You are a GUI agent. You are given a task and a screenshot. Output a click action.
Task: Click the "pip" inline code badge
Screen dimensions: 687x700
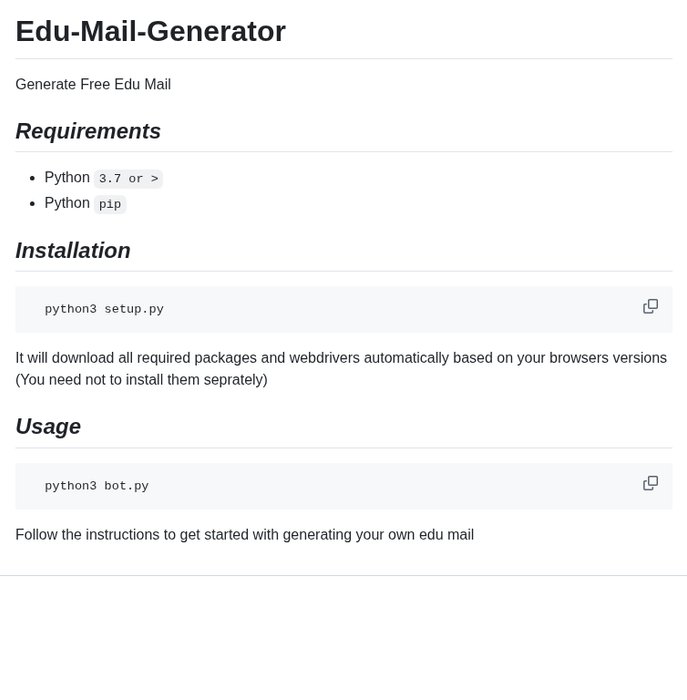110,204
